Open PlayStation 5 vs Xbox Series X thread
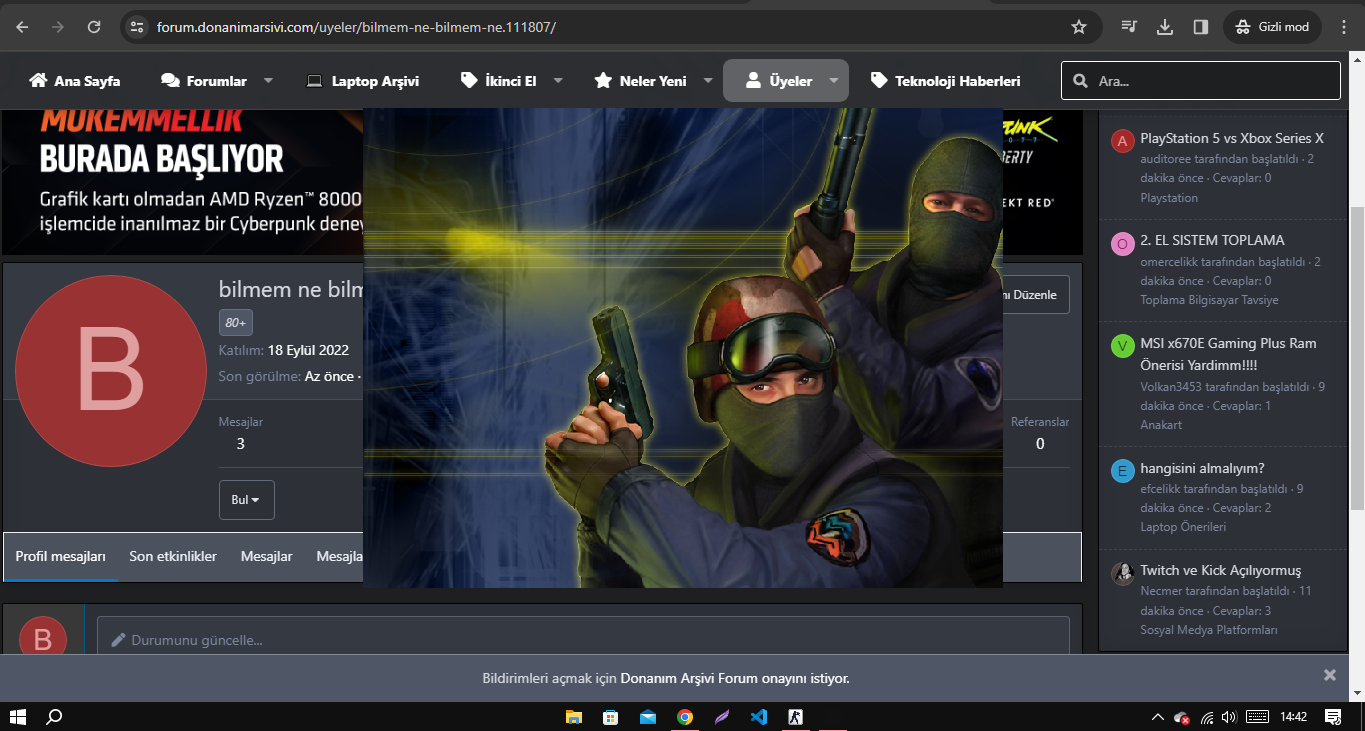 click(x=1231, y=138)
